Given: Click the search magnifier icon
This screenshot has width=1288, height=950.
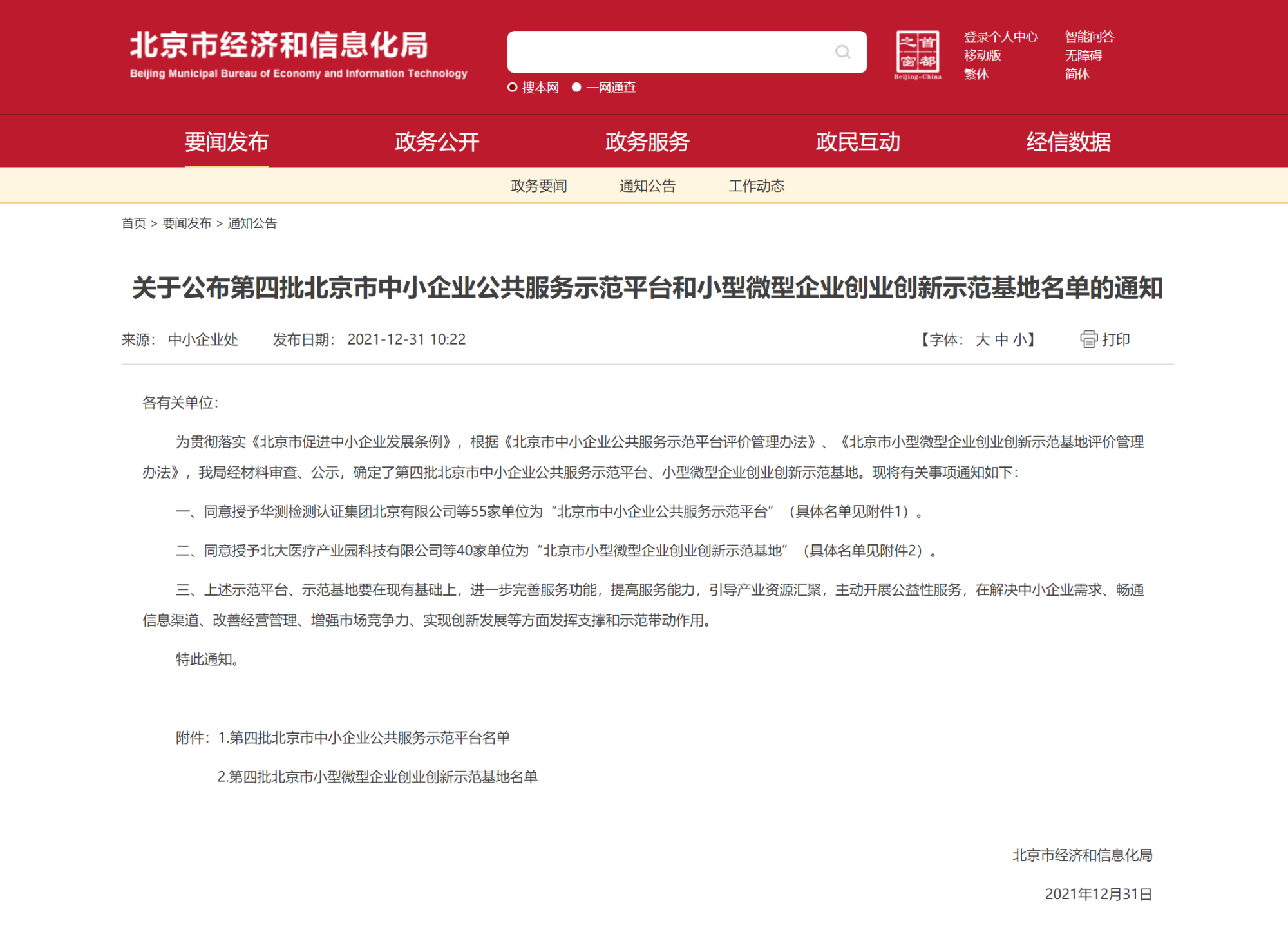Looking at the screenshot, I should coord(842,52).
